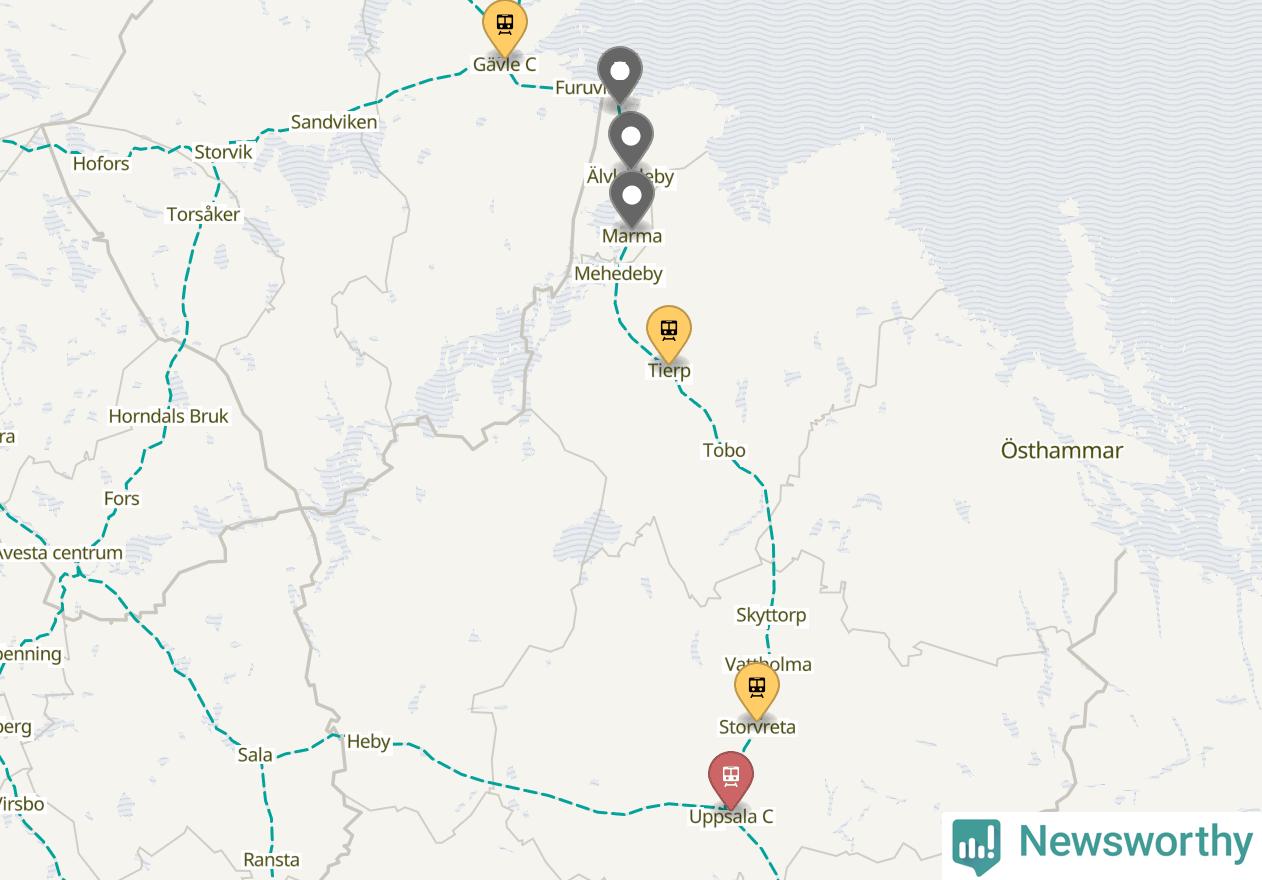Select the Torsåker station label
The height and width of the screenshot is (880, 1262).
(x=203, y=214)
